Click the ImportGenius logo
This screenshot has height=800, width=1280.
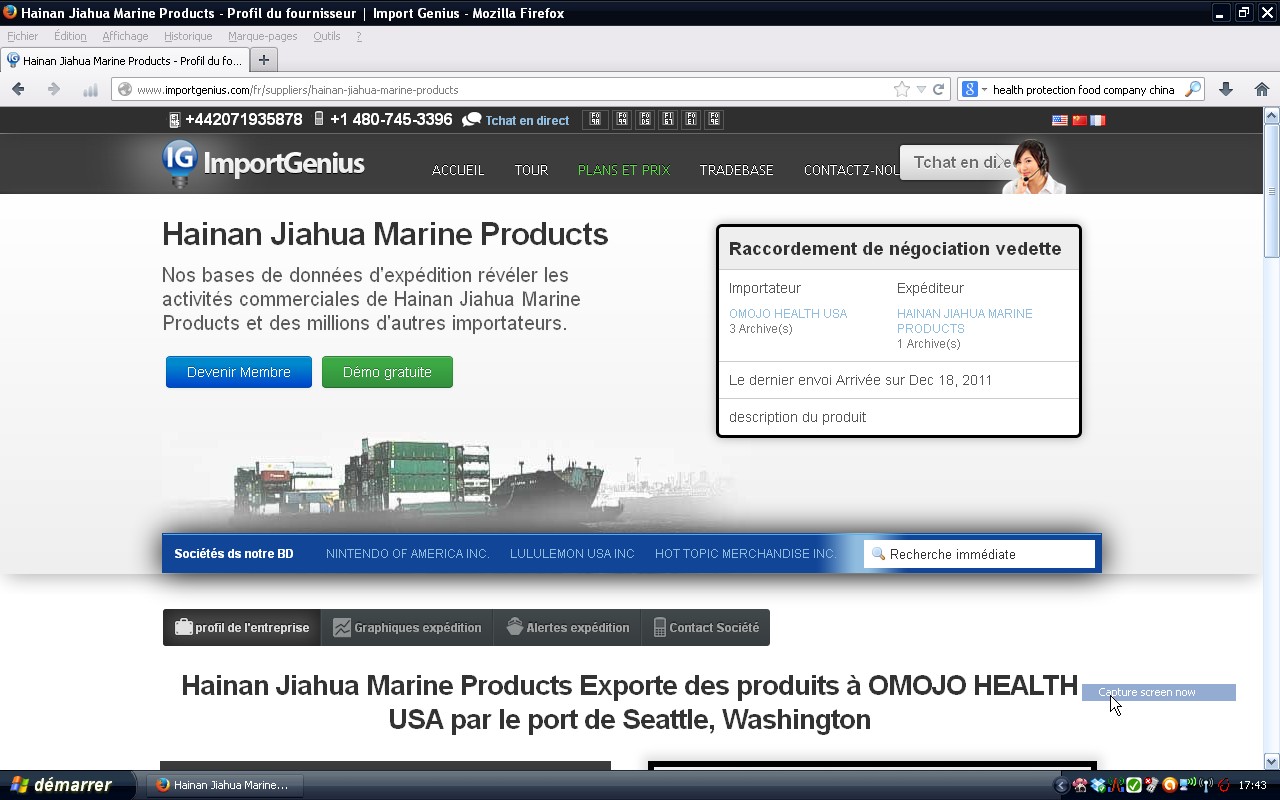coord(264,163)
